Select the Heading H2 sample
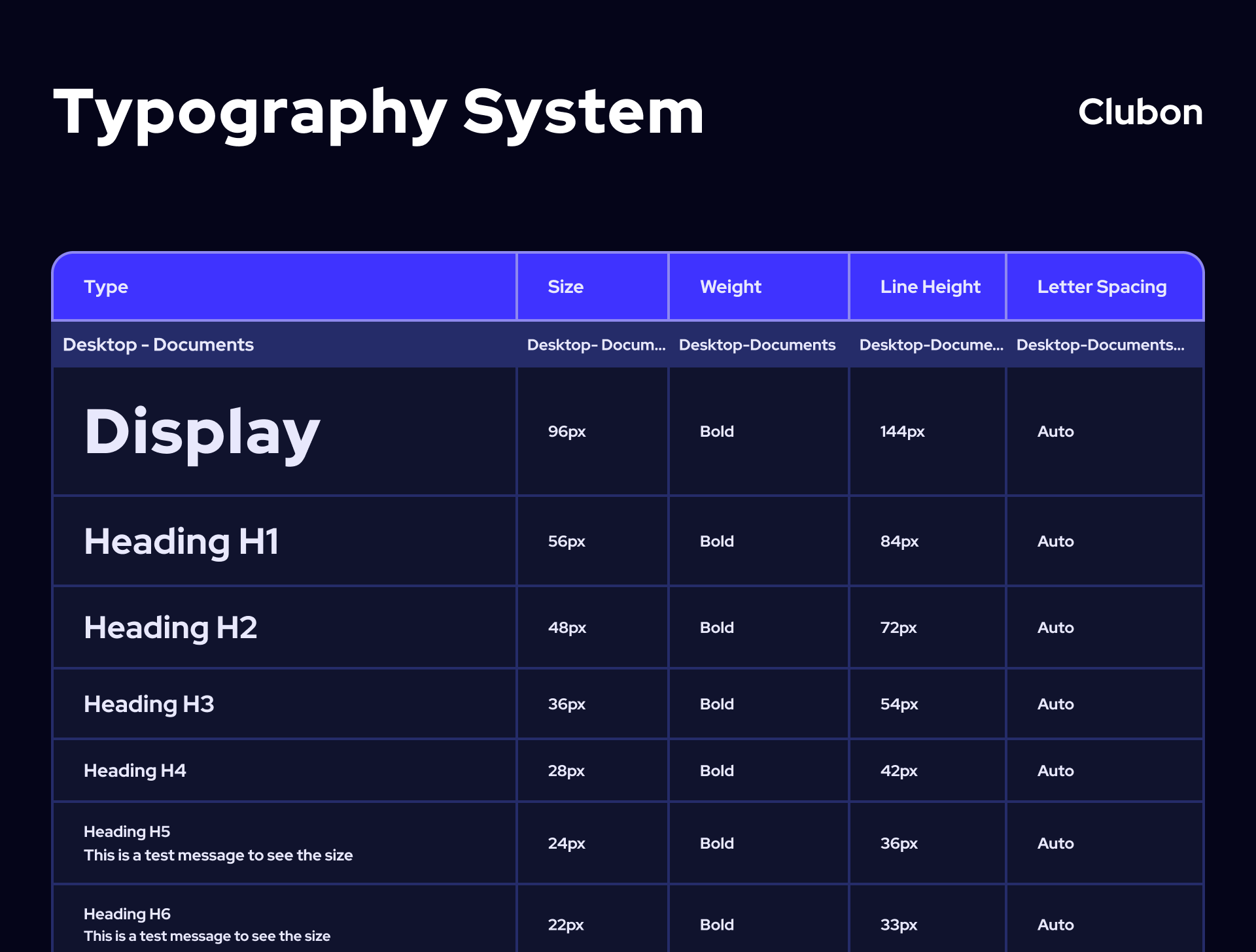This screenshot has width=1256, height=952. tap(170, 628)
